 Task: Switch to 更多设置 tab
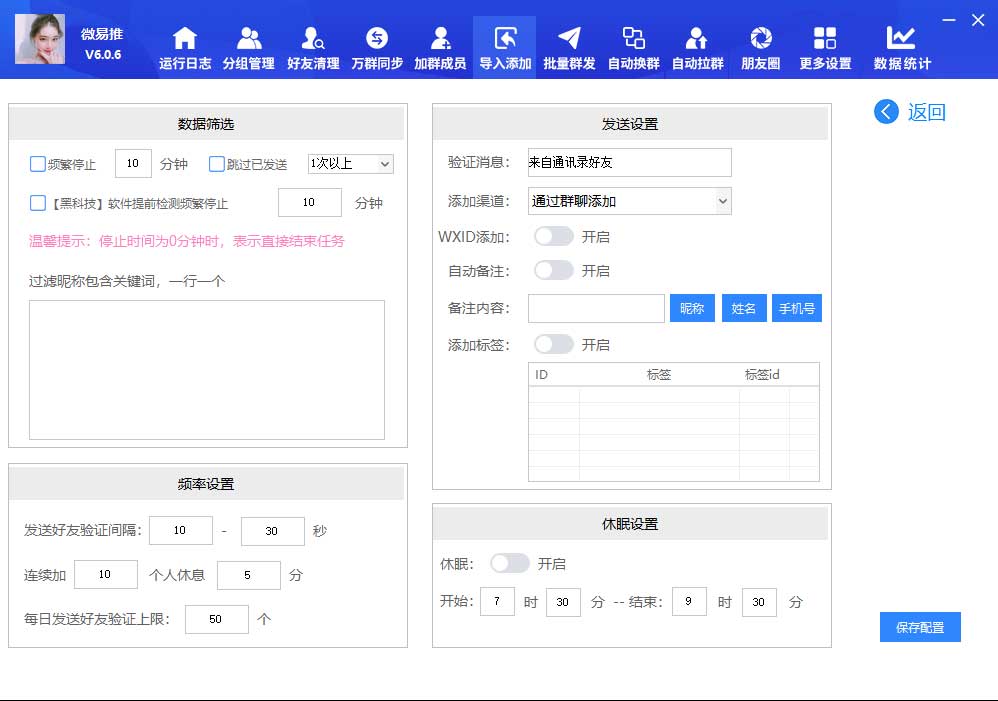[825, 48]
